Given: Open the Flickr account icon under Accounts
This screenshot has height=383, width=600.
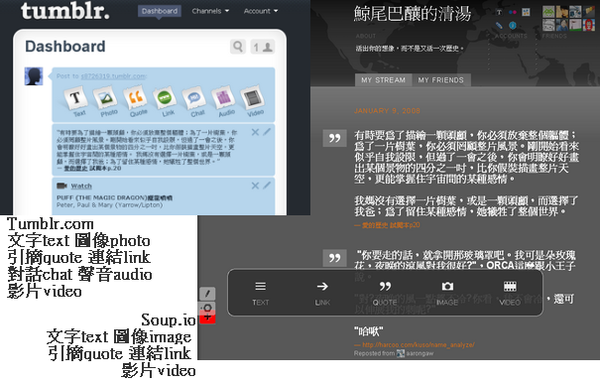Looking at the screenshot, I should pos(512,12).
